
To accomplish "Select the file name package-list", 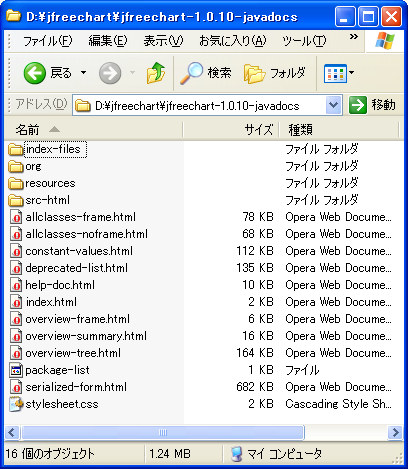I will (57, 370).
